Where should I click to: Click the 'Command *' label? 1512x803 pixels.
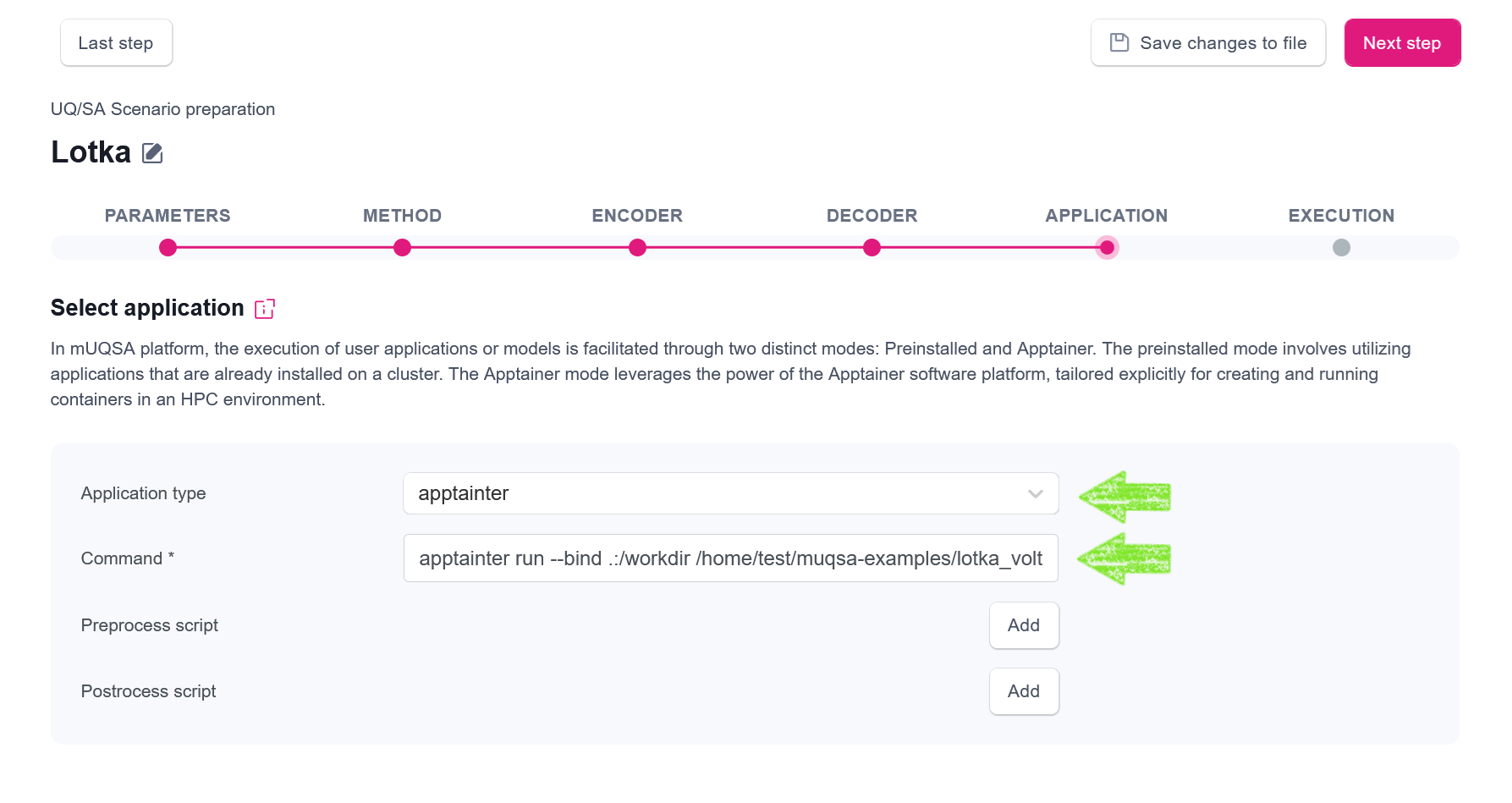128,558
